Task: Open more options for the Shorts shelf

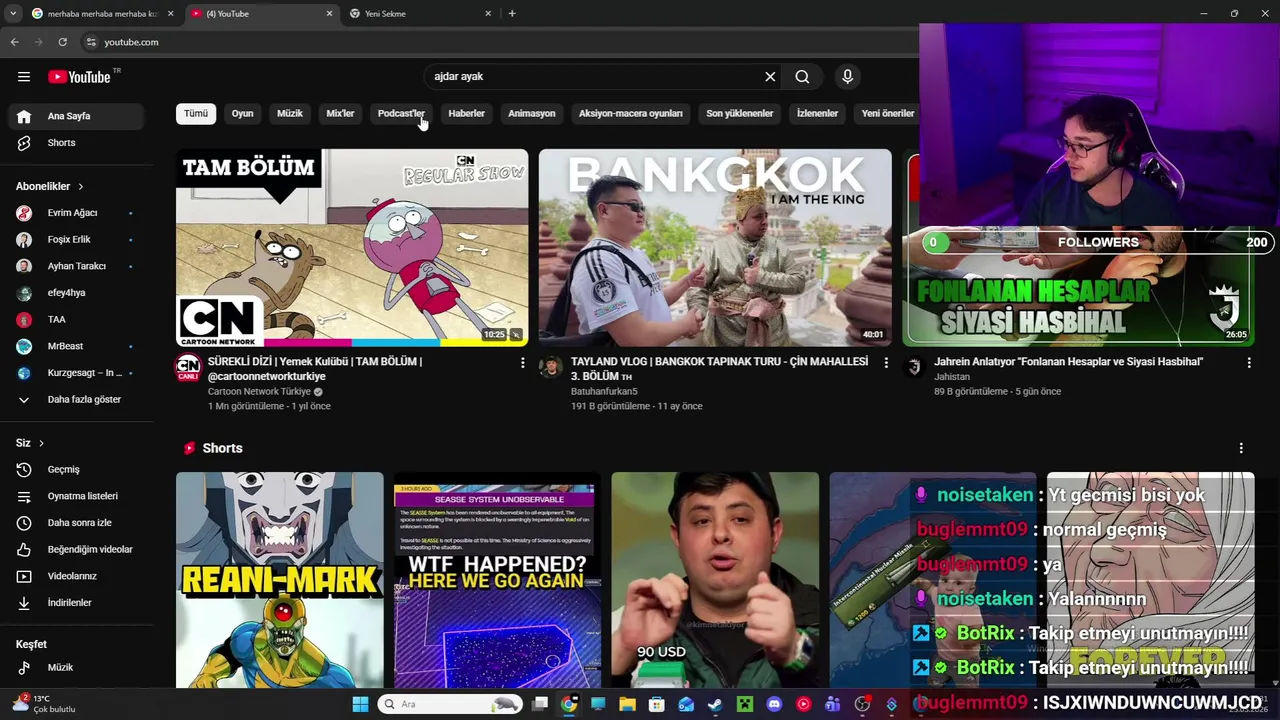Action: point(1241,448)
